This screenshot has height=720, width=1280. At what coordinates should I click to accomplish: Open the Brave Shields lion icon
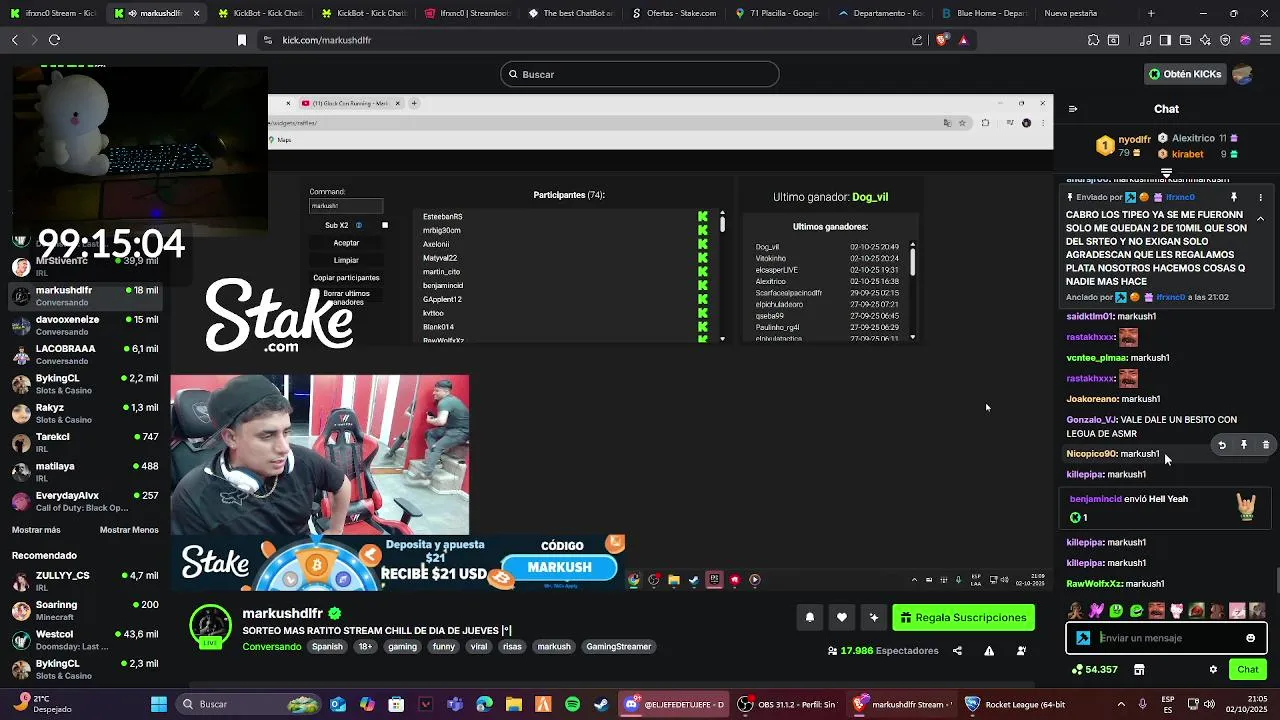coord(941,40)
